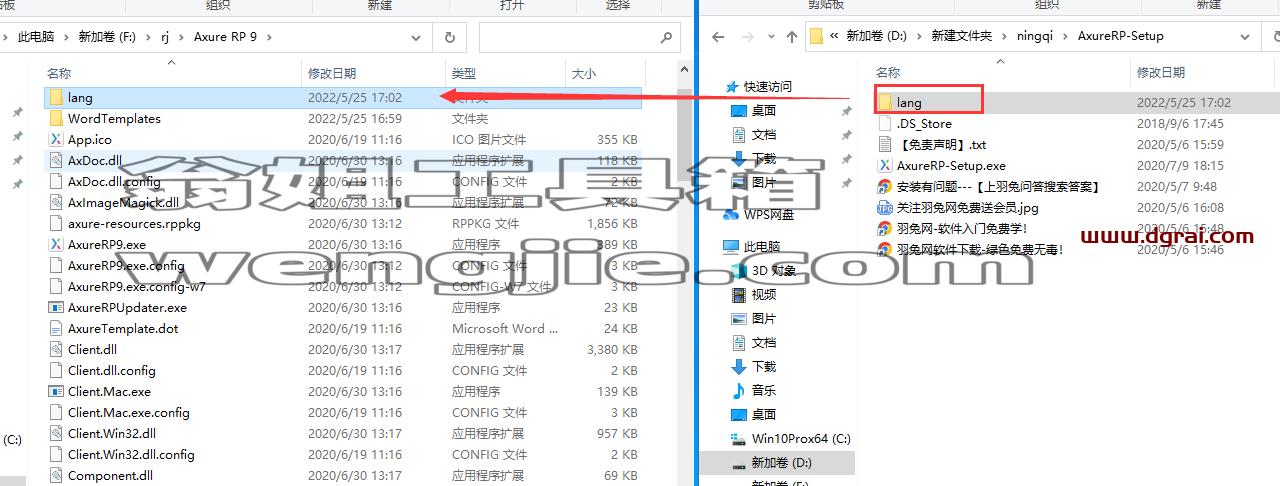This screenshot has height=486, width=1280.
Task: Click the 关注羽兔网免费送会员.jpg image icon
Action: [x=885, y=208]
